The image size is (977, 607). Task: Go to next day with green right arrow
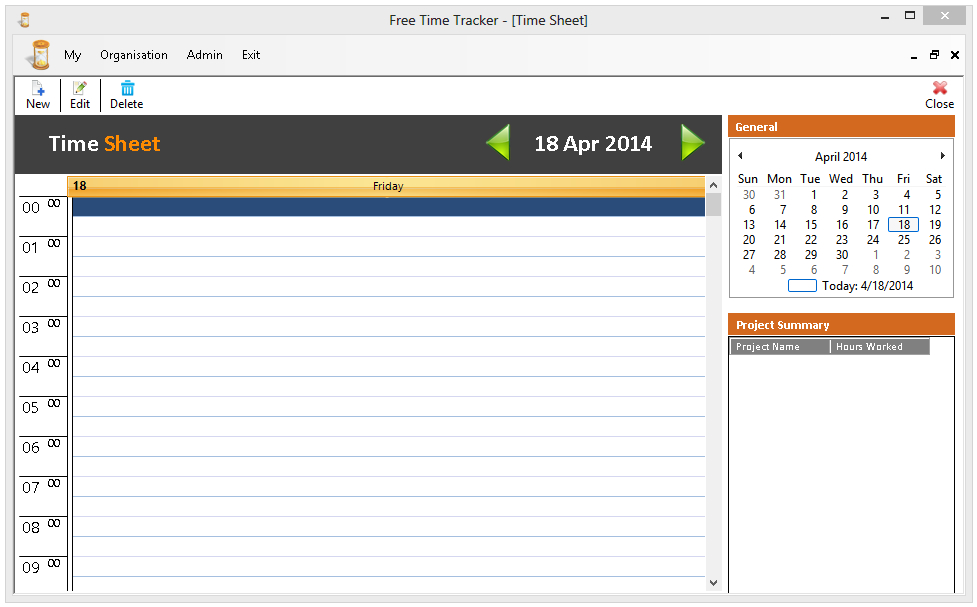coord(693,143)
